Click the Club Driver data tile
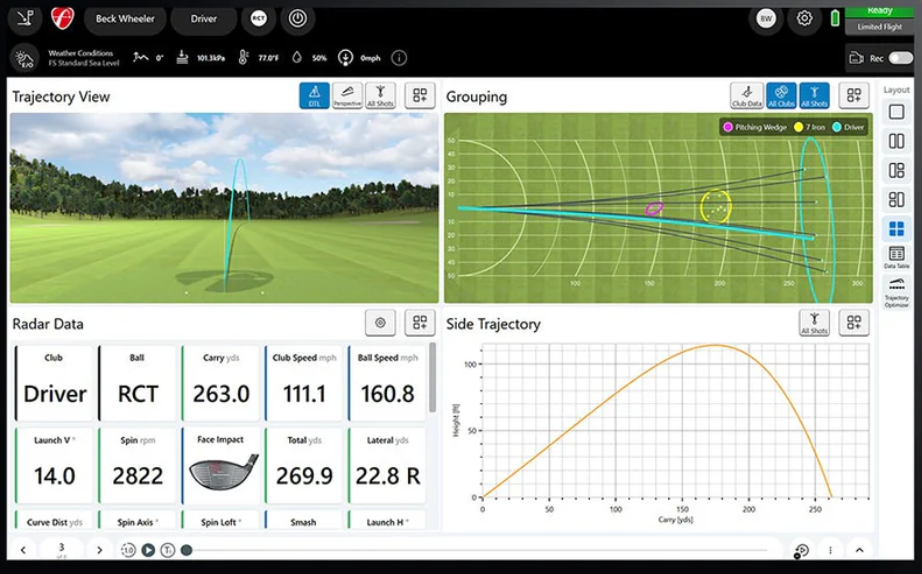The height and width of the screenshot is (574, 922). point(54,383)
